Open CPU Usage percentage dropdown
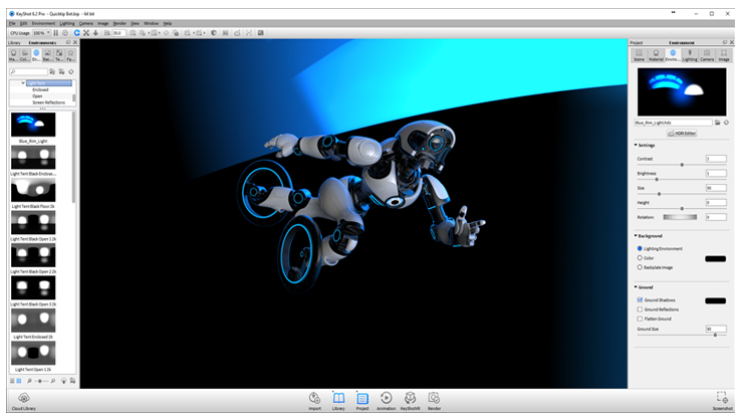 click(x=41, y=33)
